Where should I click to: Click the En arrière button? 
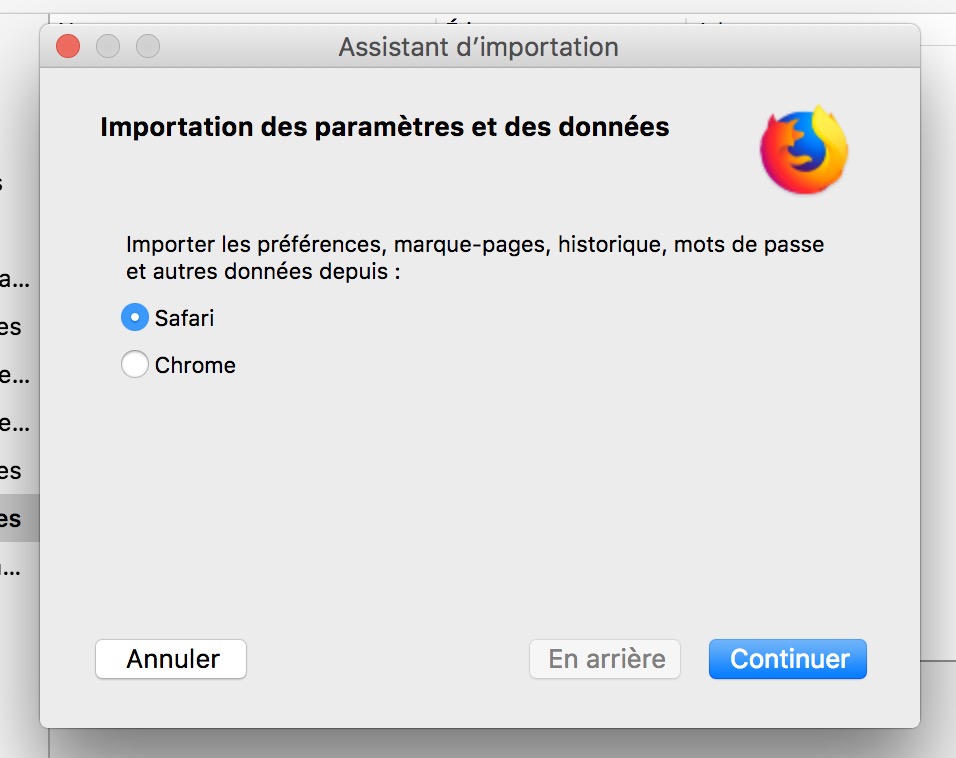(606, 659)
